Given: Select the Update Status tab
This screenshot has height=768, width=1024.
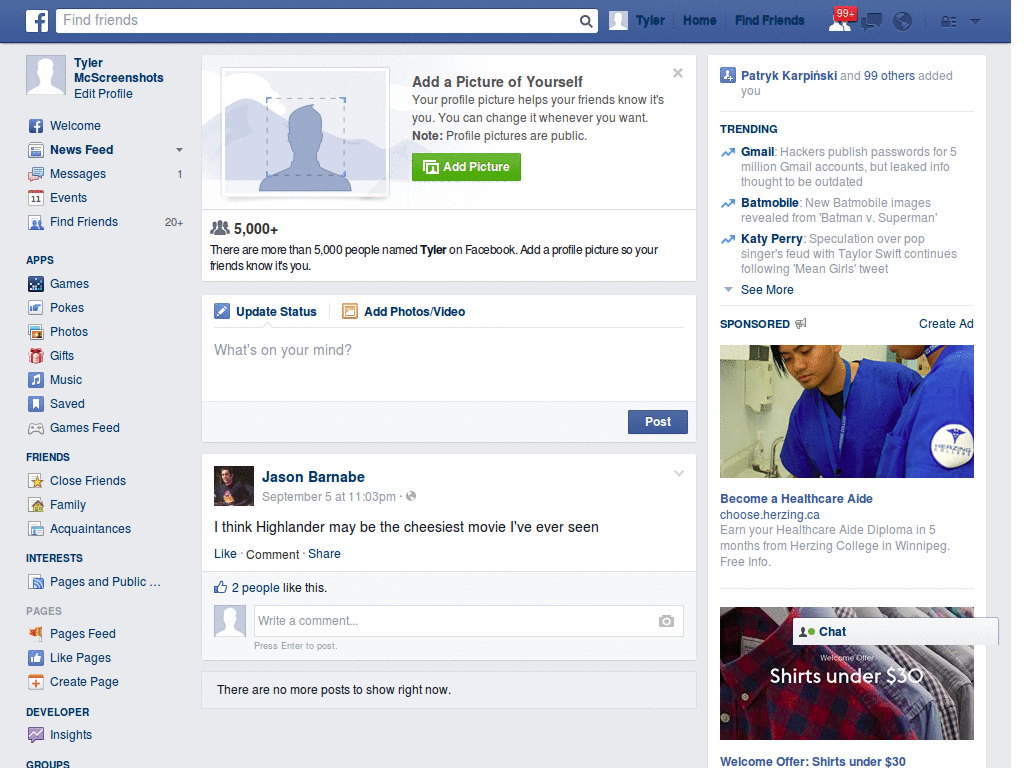Looking at the screenshot, I should (x=266, y=312).
